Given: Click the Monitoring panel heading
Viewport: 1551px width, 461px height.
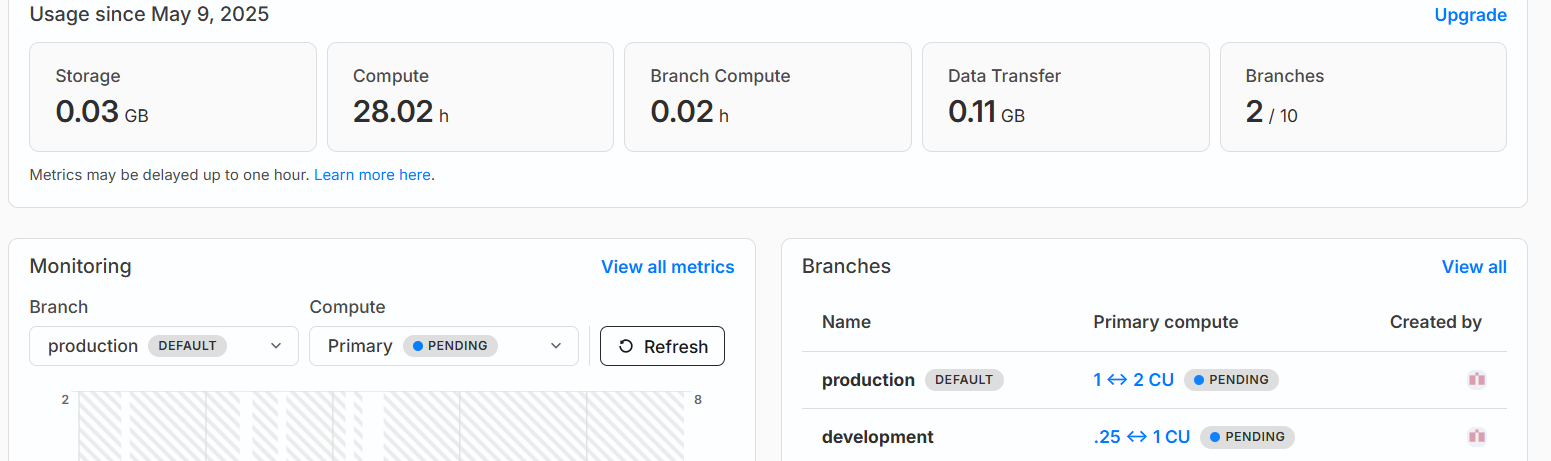Looking at the screenshot, I should coord(80,266).
